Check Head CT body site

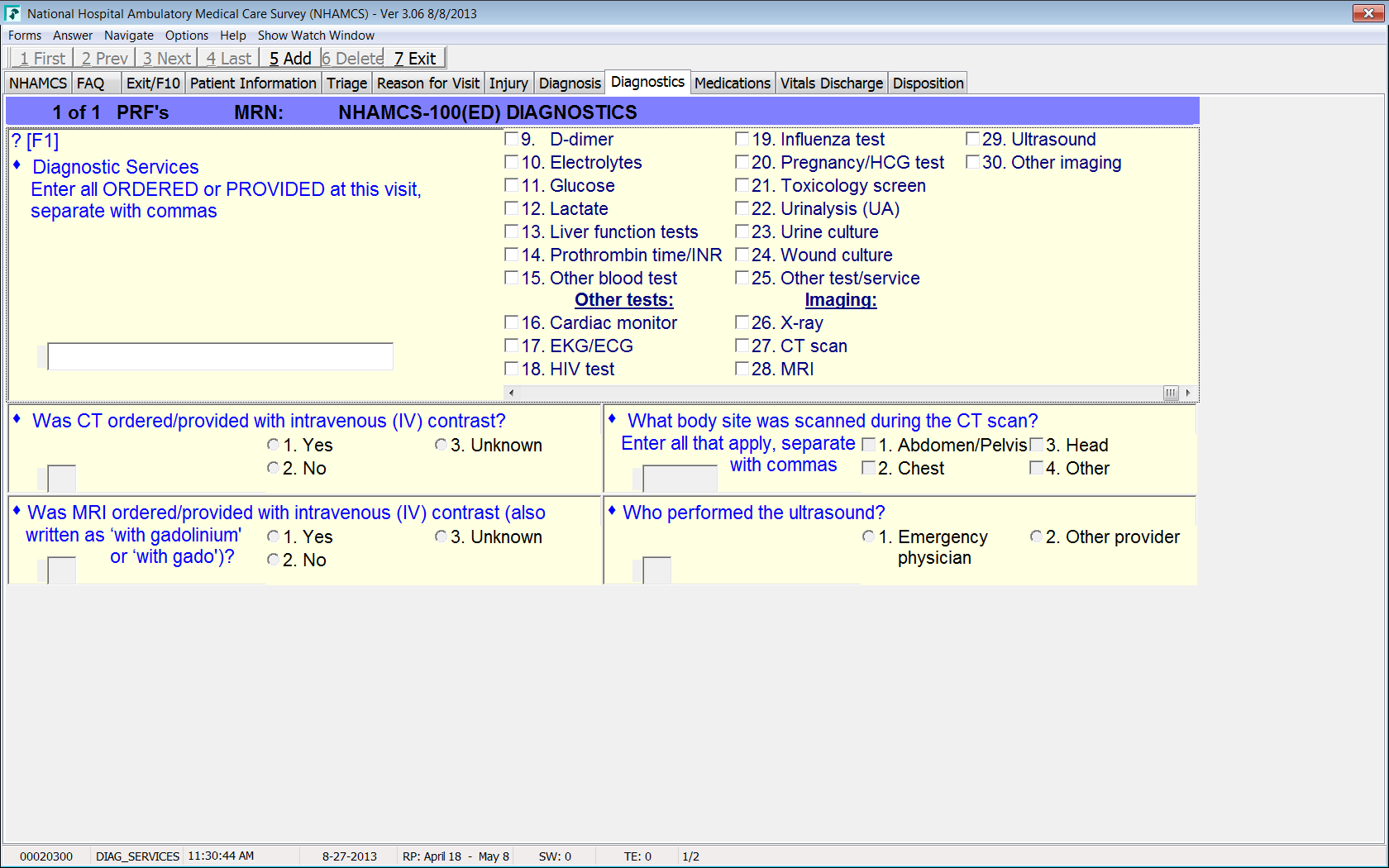(1036, 445)
